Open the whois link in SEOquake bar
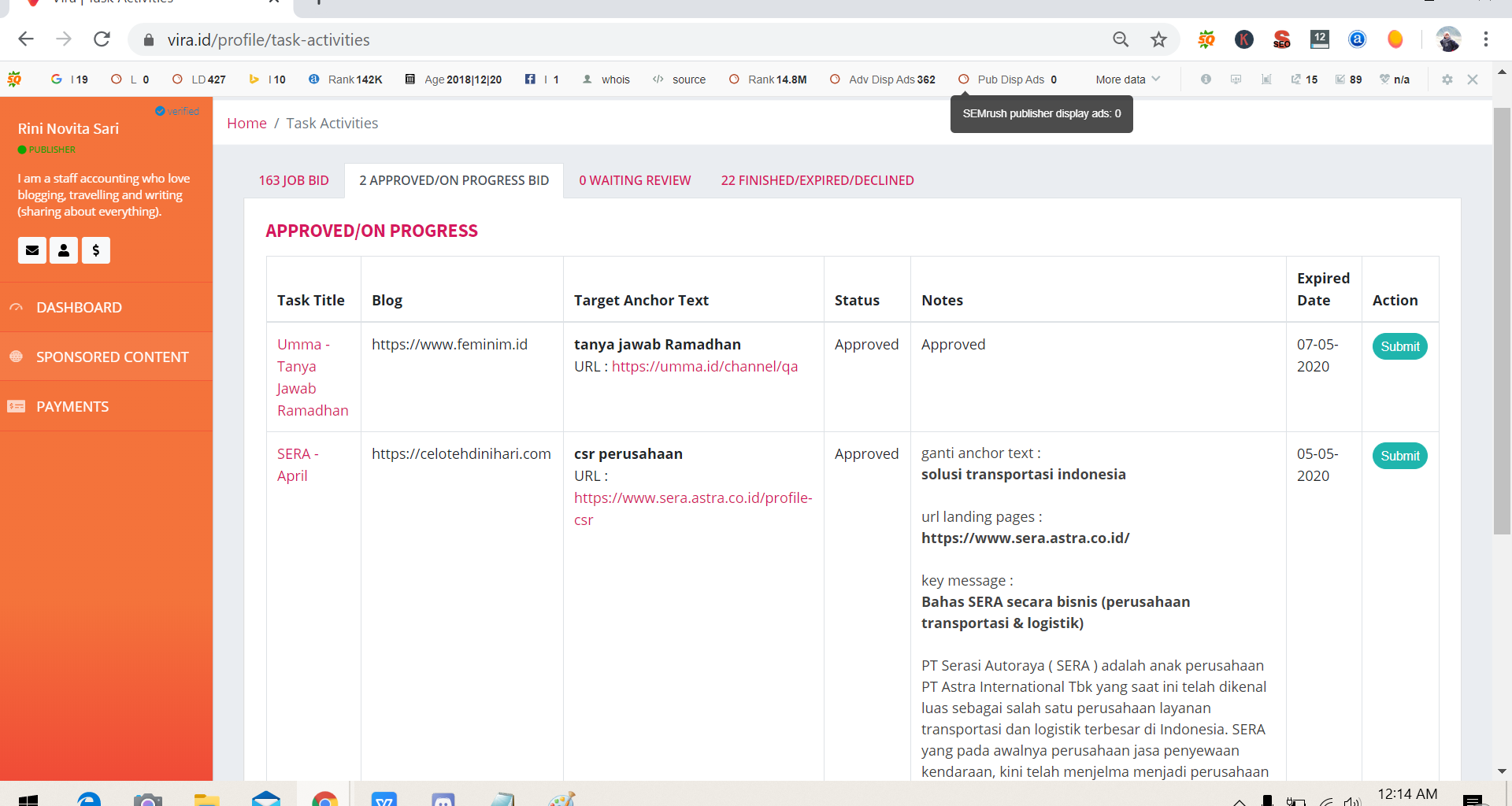1512x806 pixels. tap(606, 79)
